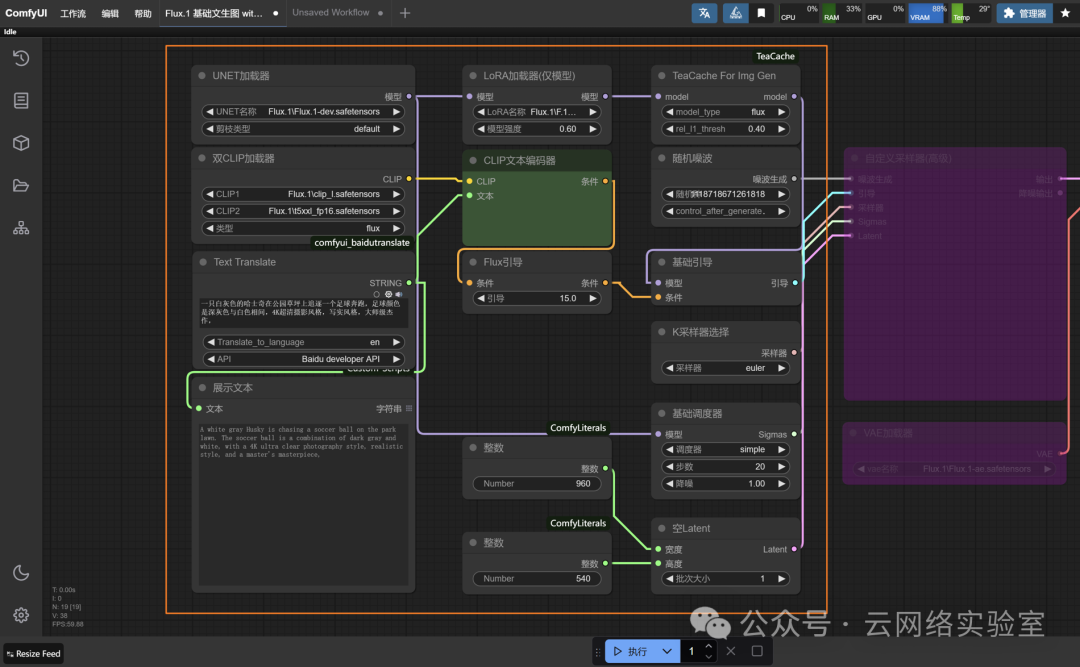The width and height of the screenshot is (1080, 667).
Task: Open settings gear in sidebar
Action: point(21,615)
